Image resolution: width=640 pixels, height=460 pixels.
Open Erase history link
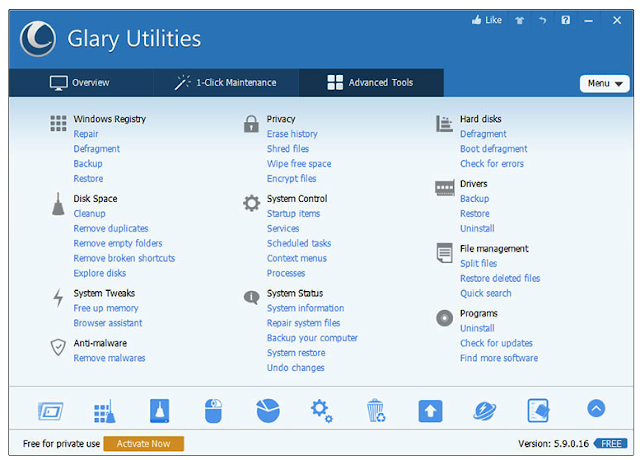[292, 134]
